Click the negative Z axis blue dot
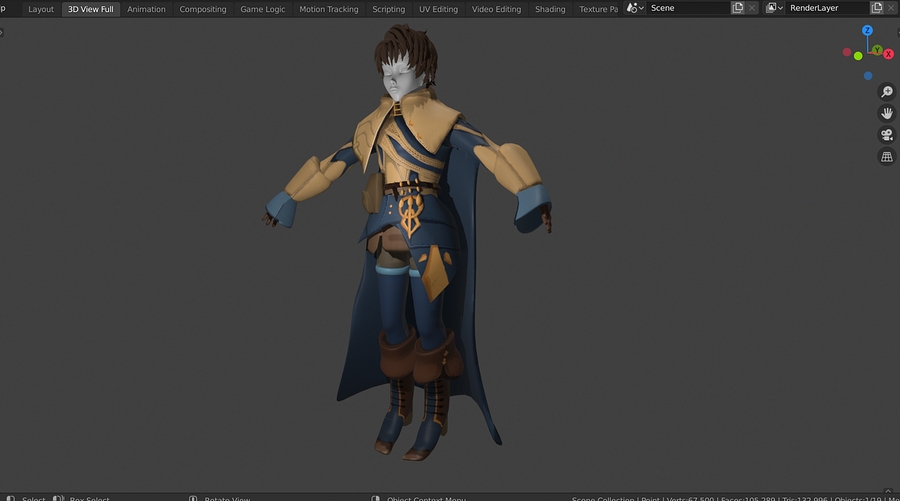The width and height of the screenshot is (900, 501). (x=868, y=76)
